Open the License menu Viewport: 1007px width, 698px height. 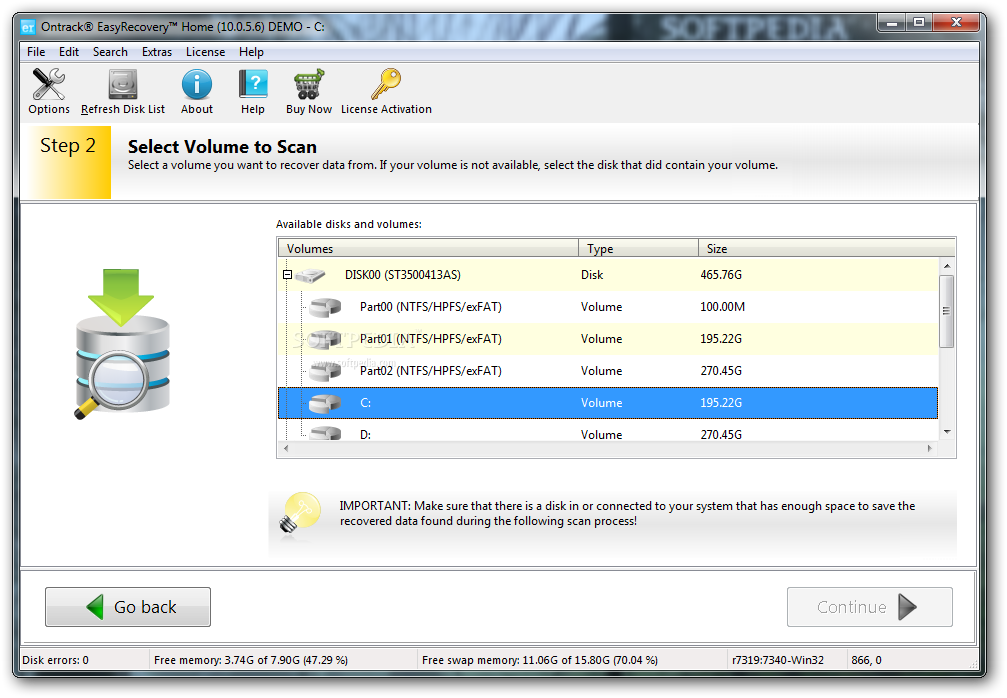point(206,52)
